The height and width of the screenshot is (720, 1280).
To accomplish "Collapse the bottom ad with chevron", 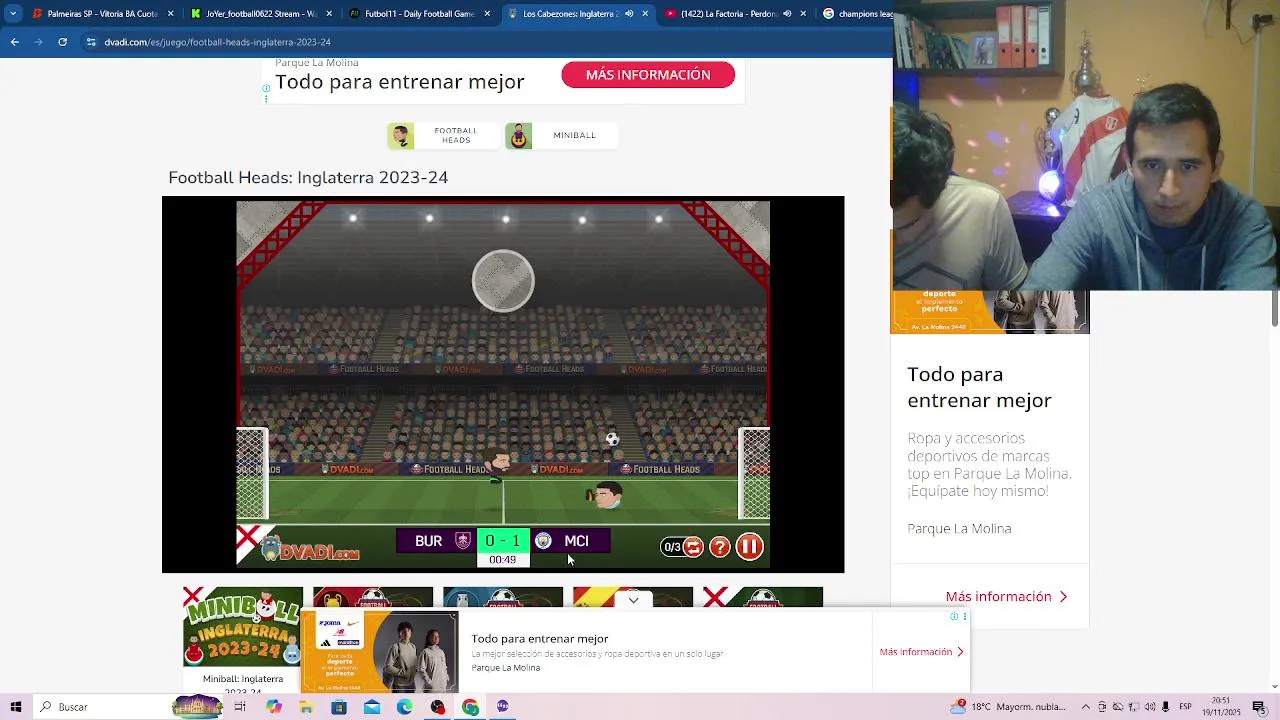I will (633, 601).
